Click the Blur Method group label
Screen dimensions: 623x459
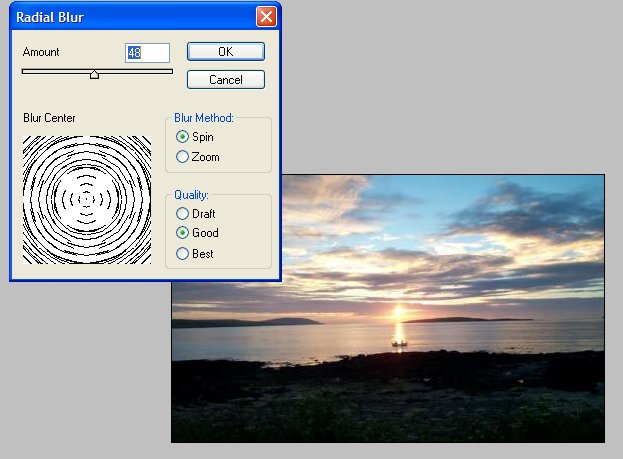pyautogui.click(x=204, y=118)
